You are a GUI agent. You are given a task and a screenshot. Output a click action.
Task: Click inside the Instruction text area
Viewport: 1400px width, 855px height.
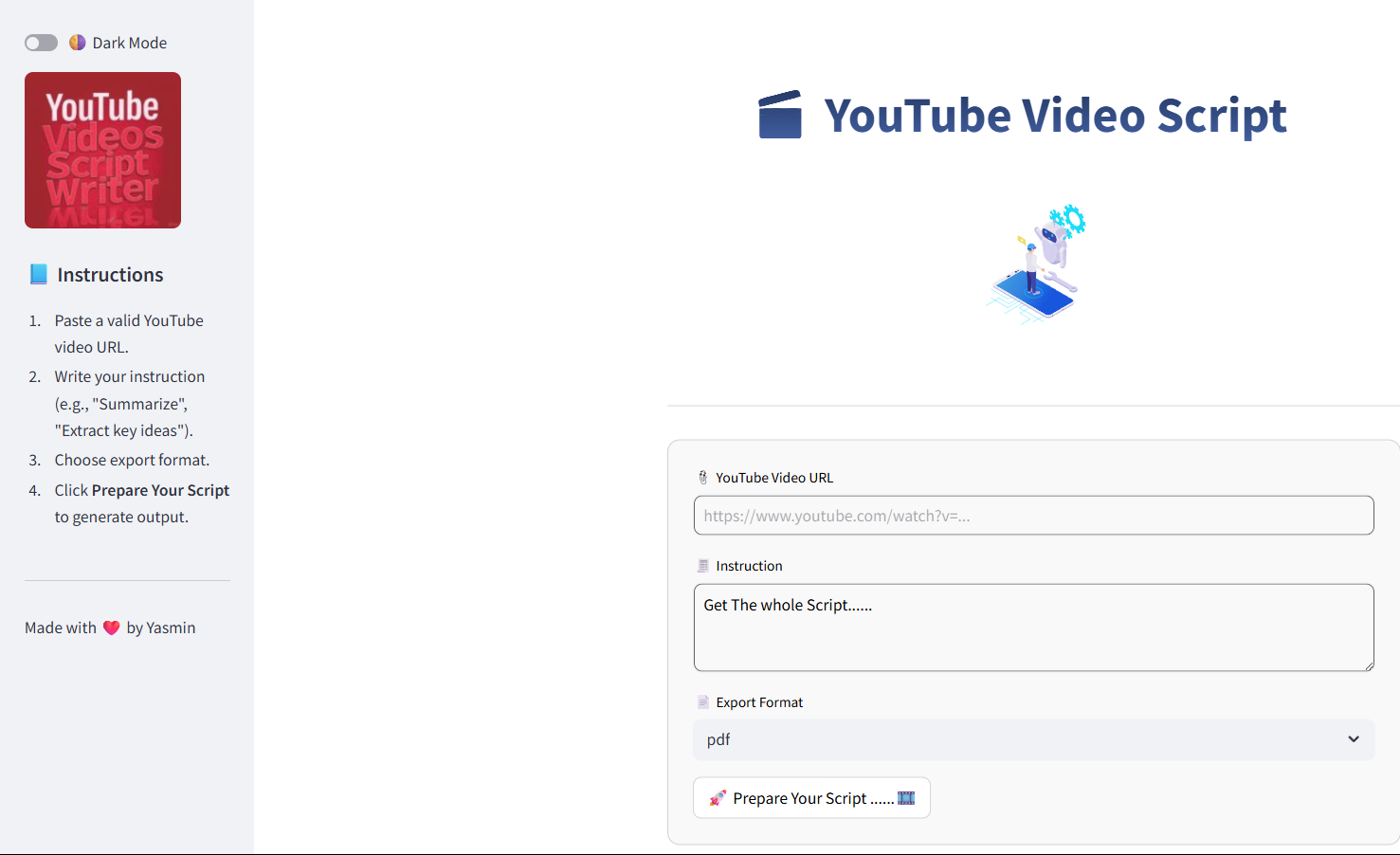[x=1033, y=628]
